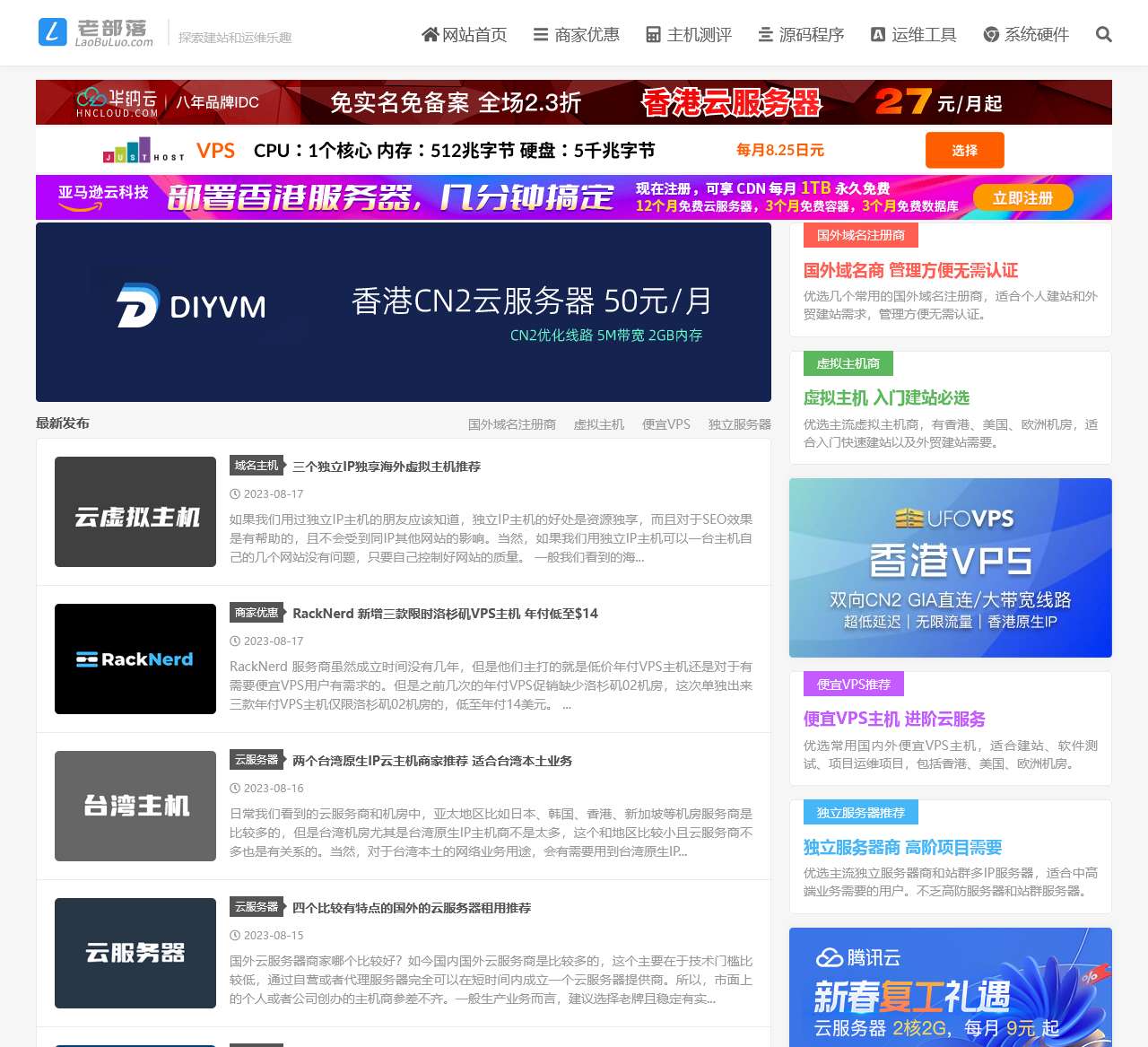
Task: Open the 系统硬件 navigation item
Action: (1026, 35)
